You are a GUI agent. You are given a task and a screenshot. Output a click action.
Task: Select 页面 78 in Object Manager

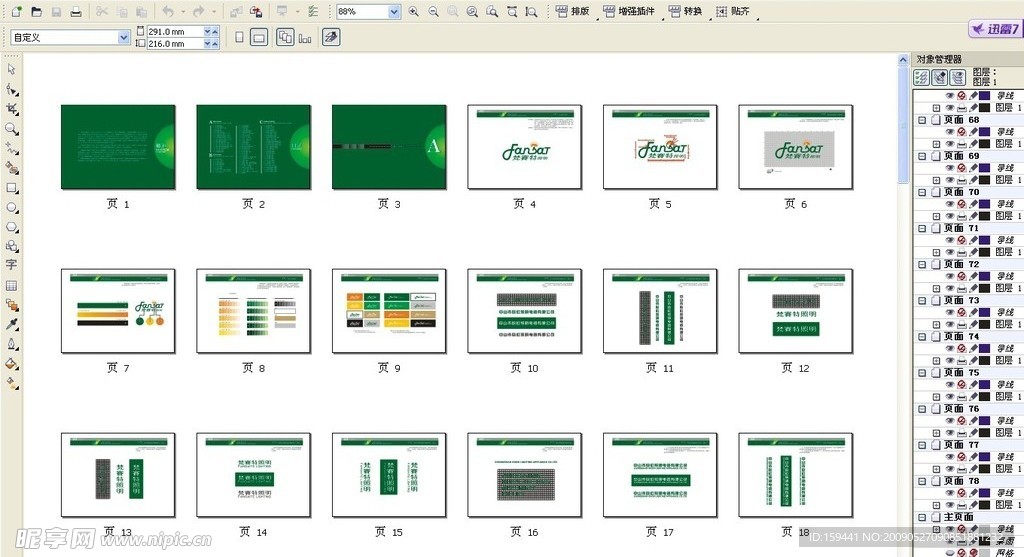(961, 481)
